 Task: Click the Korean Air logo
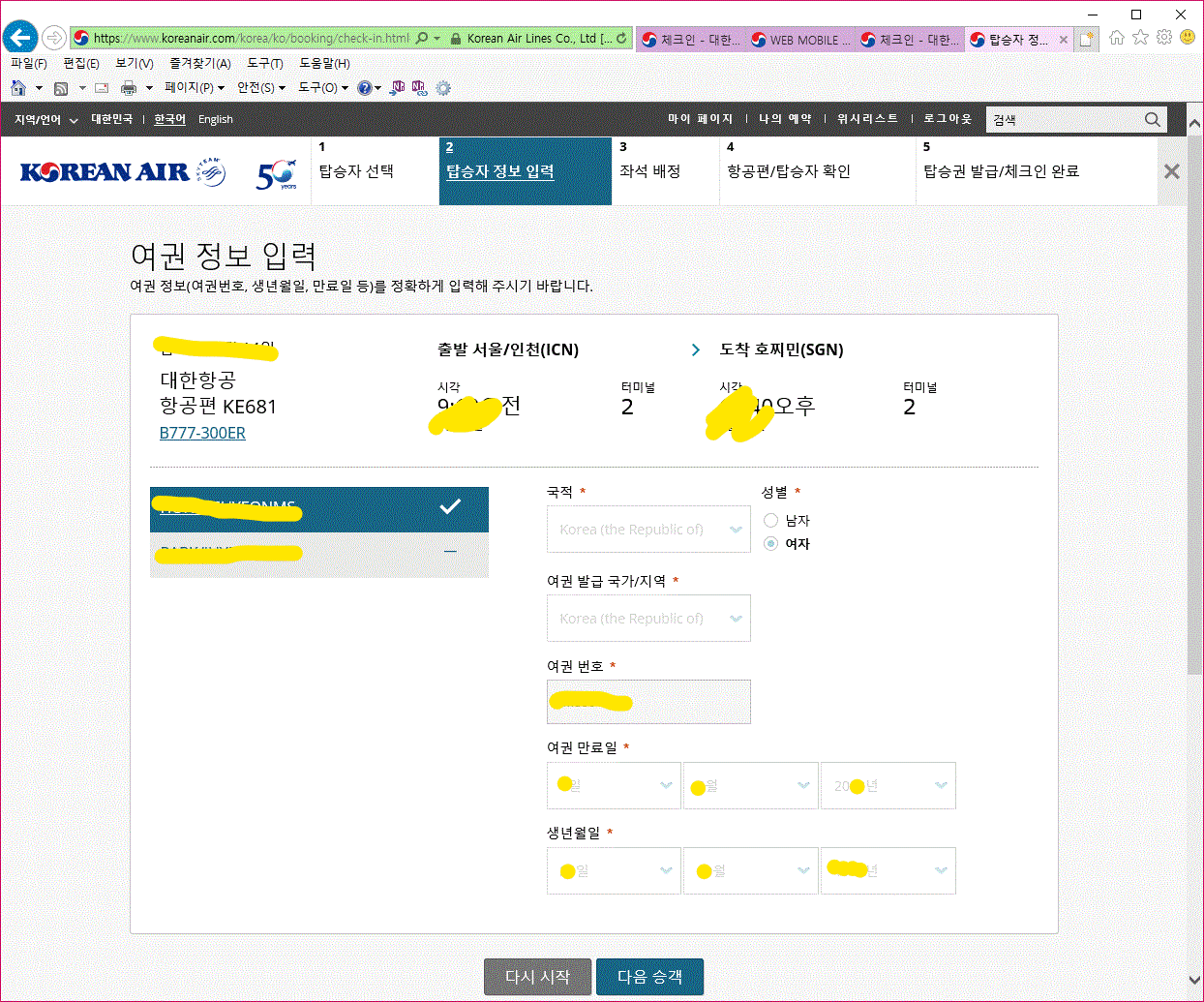click(122, 172)
